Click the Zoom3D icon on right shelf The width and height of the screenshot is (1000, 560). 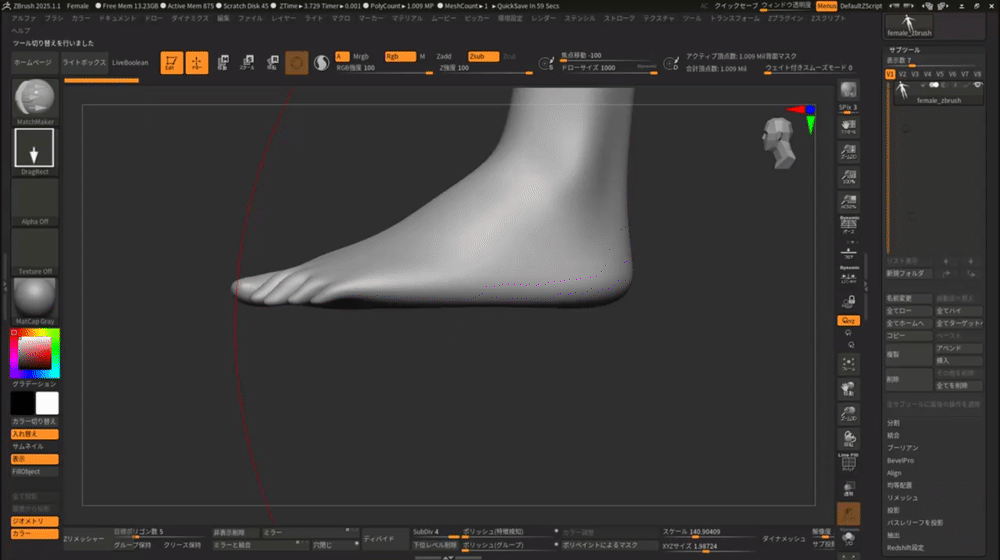tap(848, 414)
